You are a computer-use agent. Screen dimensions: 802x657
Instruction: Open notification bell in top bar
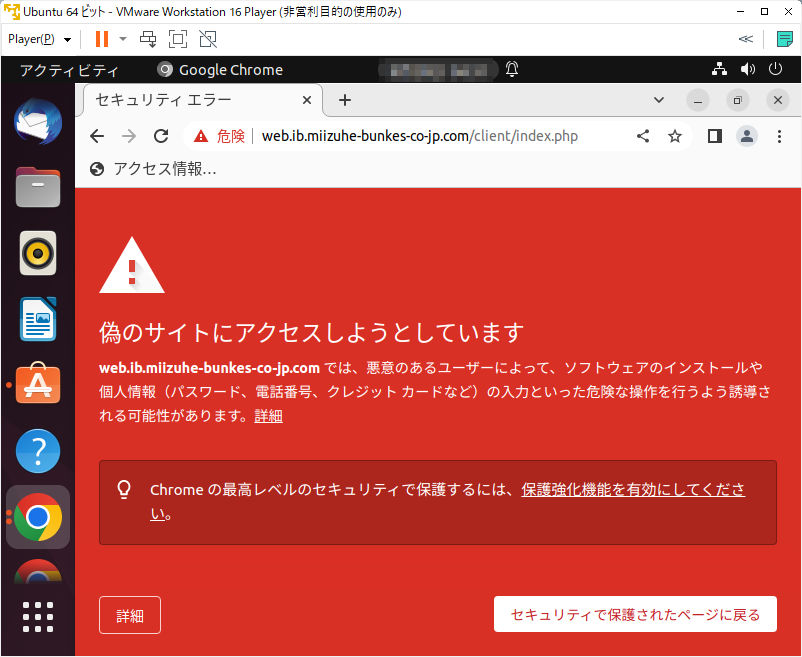(x=512, y=69)
